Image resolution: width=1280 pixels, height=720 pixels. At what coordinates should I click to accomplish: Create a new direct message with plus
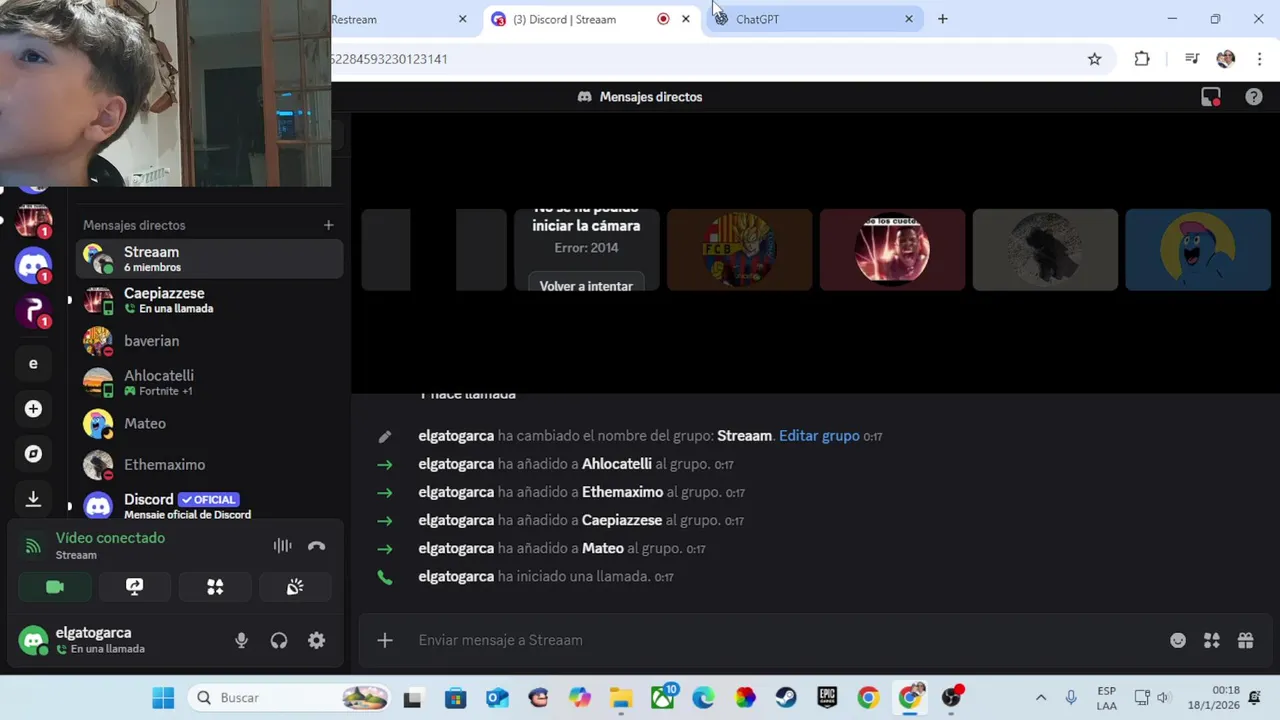tap(328, 225)
